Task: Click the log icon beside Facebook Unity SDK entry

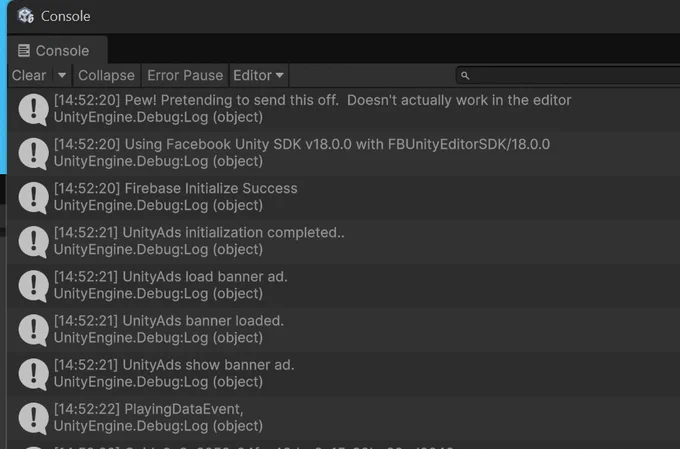Action: coord(33,154)
